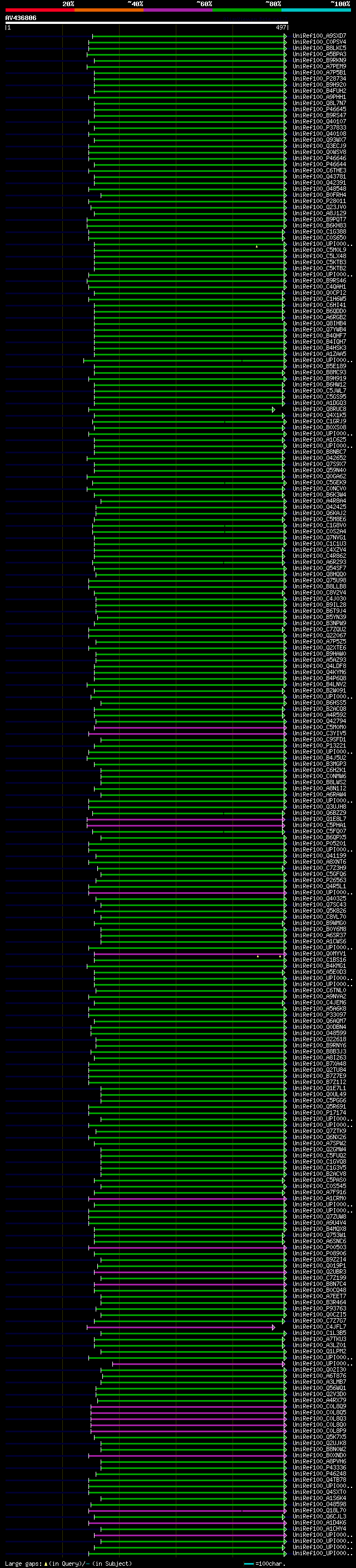Select the UniRef100_P28011 label

click(x=319, y=201)
